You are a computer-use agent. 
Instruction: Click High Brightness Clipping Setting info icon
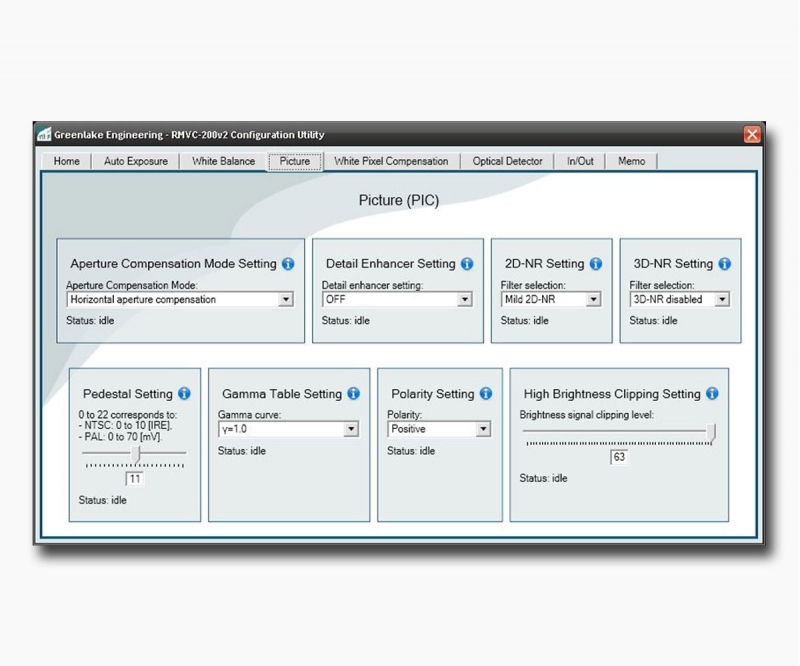coord(712,394)
